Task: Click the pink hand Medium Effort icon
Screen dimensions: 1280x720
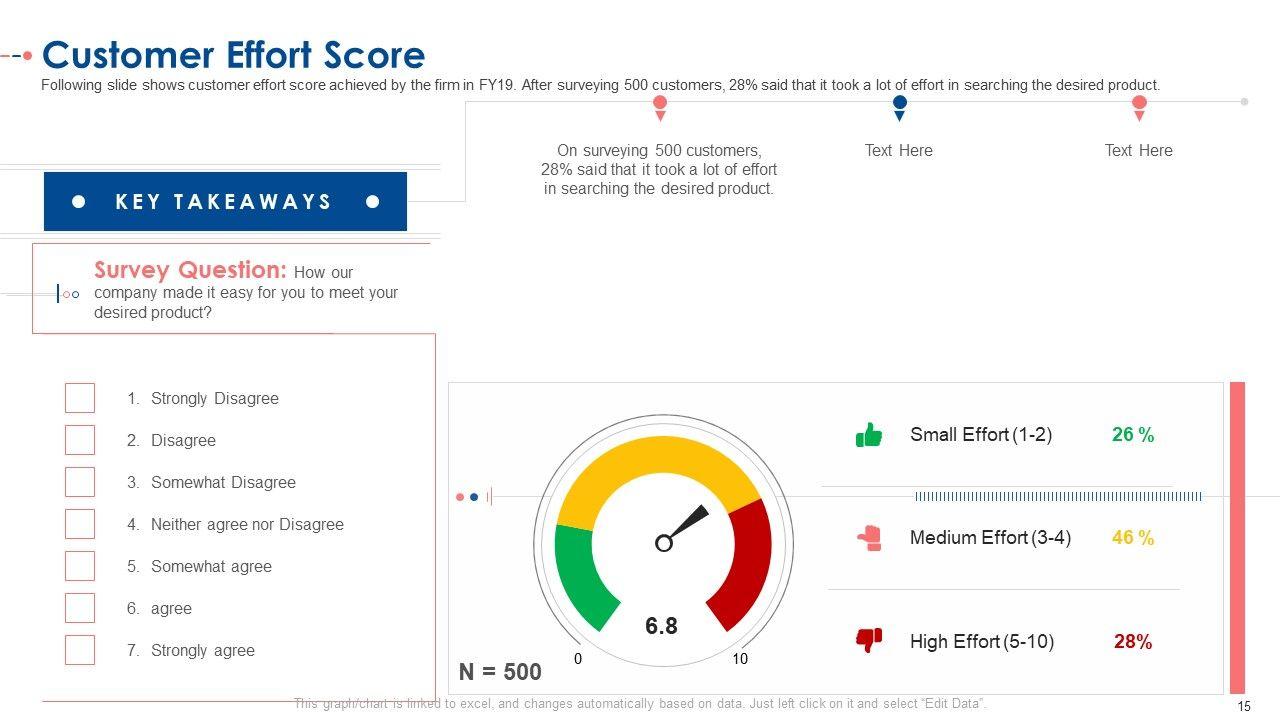Action: 869,538
